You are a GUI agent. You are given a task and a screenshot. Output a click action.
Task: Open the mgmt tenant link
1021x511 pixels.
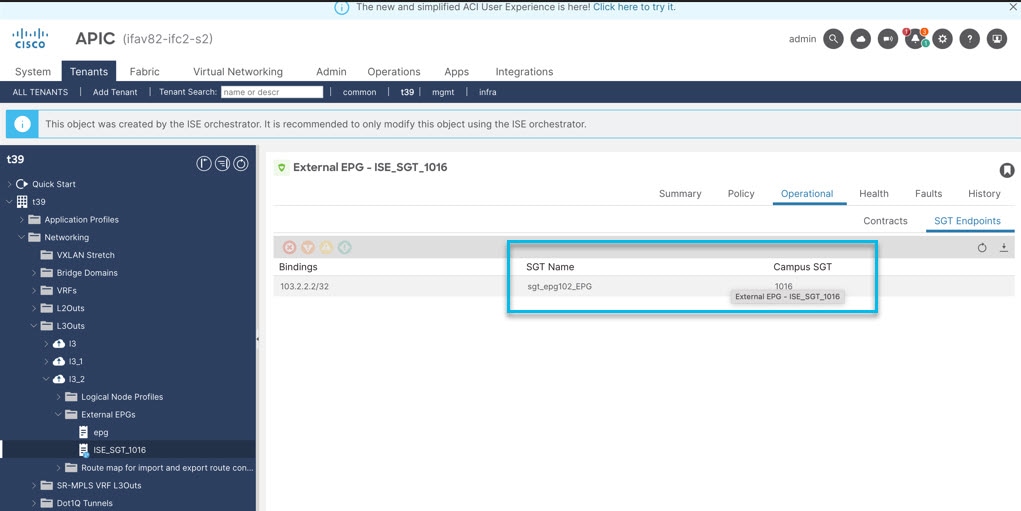(x=442, y=92)
